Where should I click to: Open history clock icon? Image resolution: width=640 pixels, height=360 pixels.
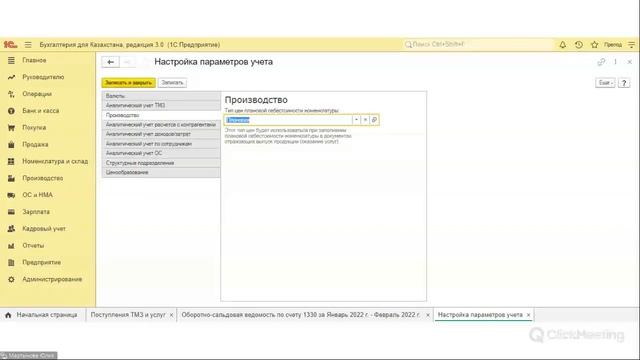coord(578,44)
